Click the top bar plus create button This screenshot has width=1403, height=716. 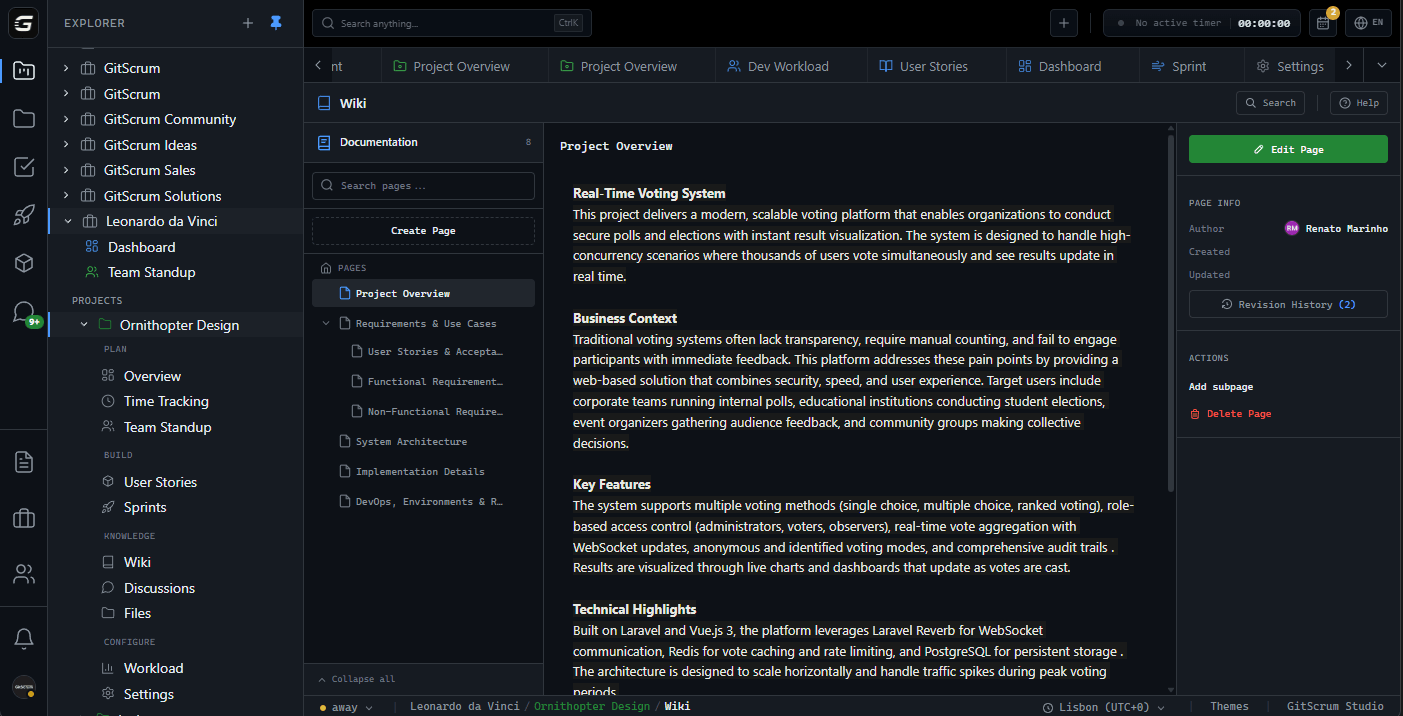(1063, 23)
